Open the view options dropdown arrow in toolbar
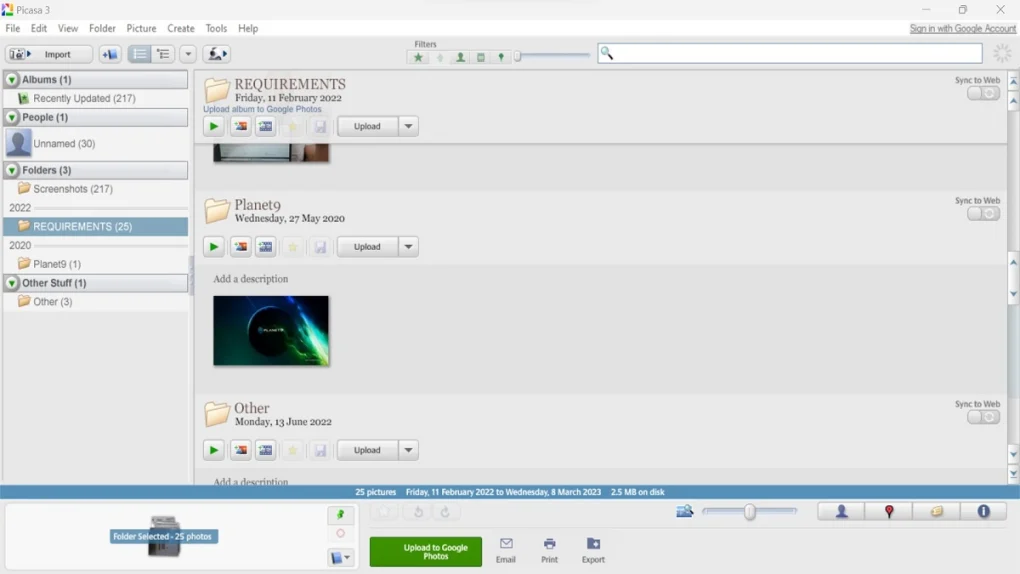This screenshot has height=574, width=1020. (x=188, y=54)
